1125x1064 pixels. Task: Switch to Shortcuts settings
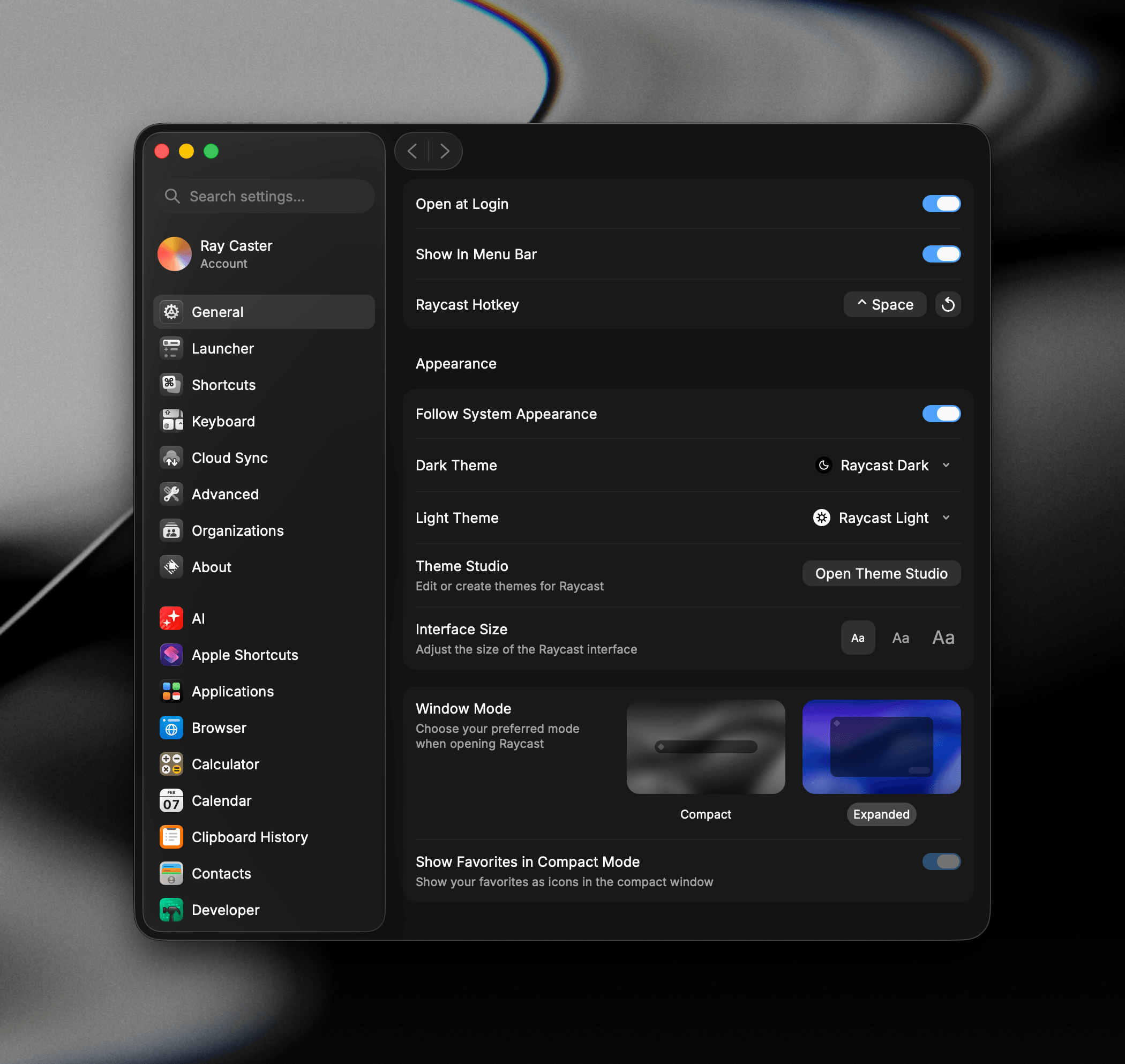[x=264, y=385]
